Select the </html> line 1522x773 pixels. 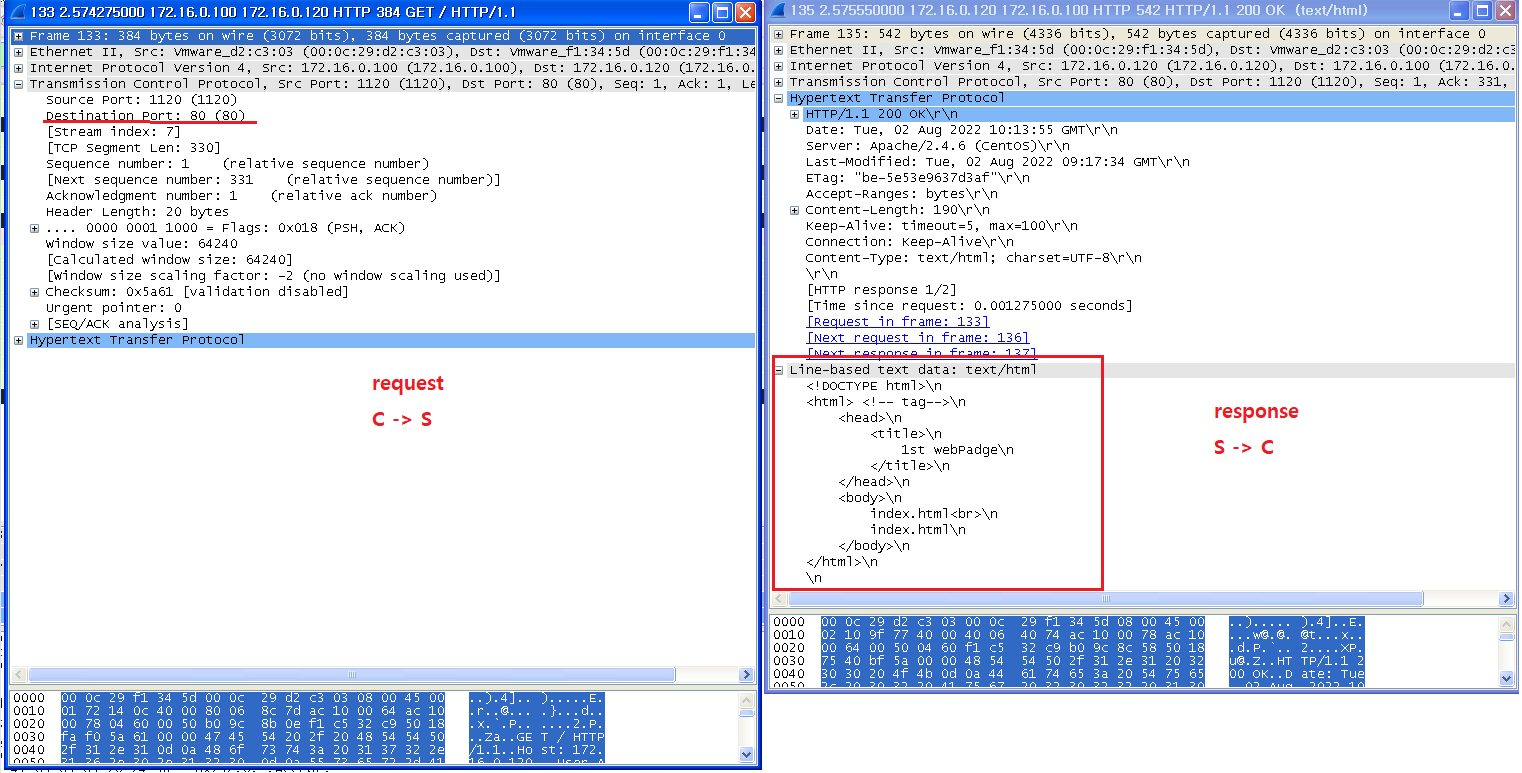tap(841, 562)
